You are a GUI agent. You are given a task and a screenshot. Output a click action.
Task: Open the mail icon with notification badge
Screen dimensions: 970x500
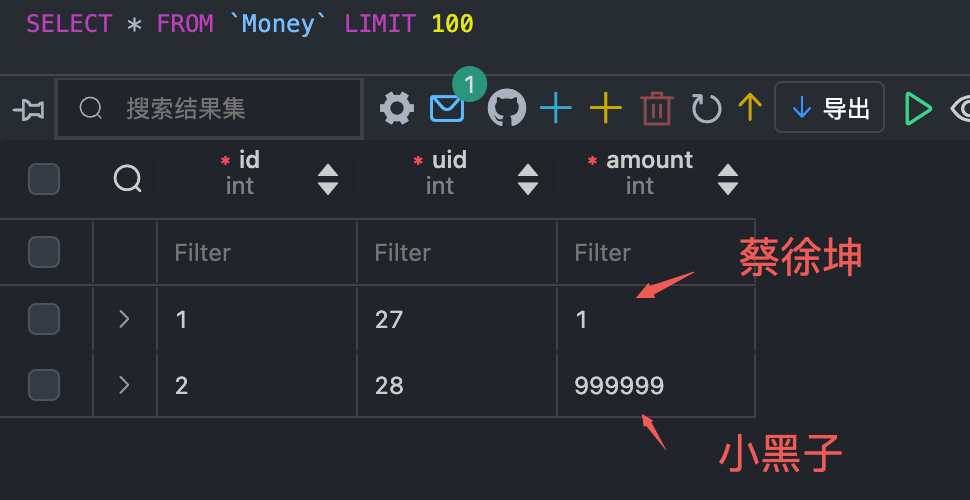tap(447, 108)
